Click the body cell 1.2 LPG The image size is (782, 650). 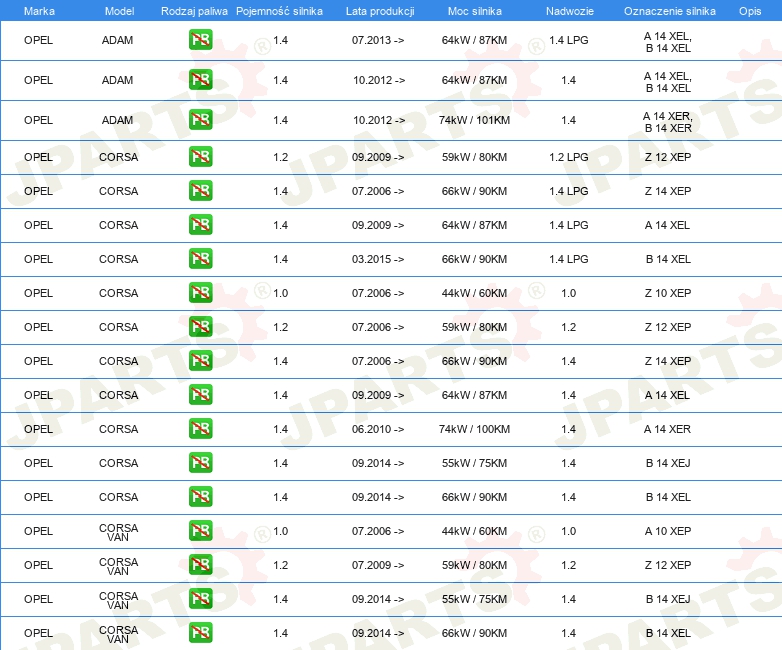point(569,157)
